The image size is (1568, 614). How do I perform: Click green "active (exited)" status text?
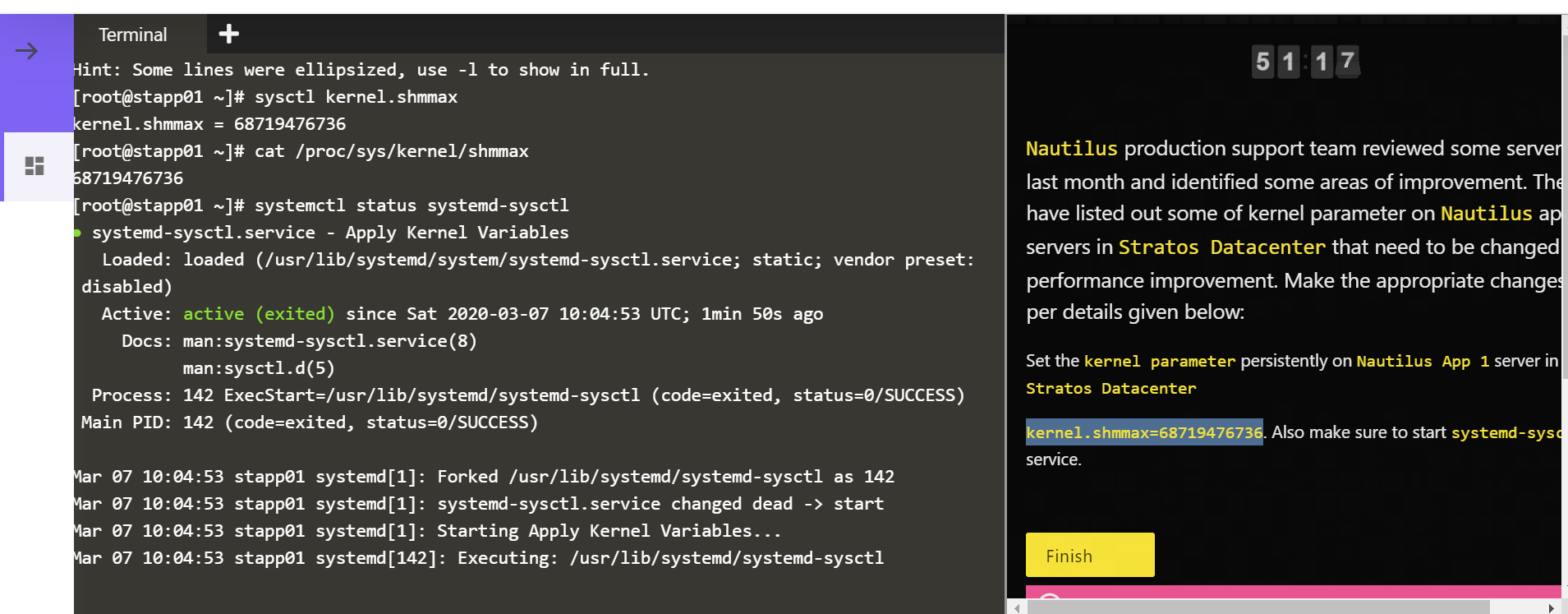pos(259,314)
